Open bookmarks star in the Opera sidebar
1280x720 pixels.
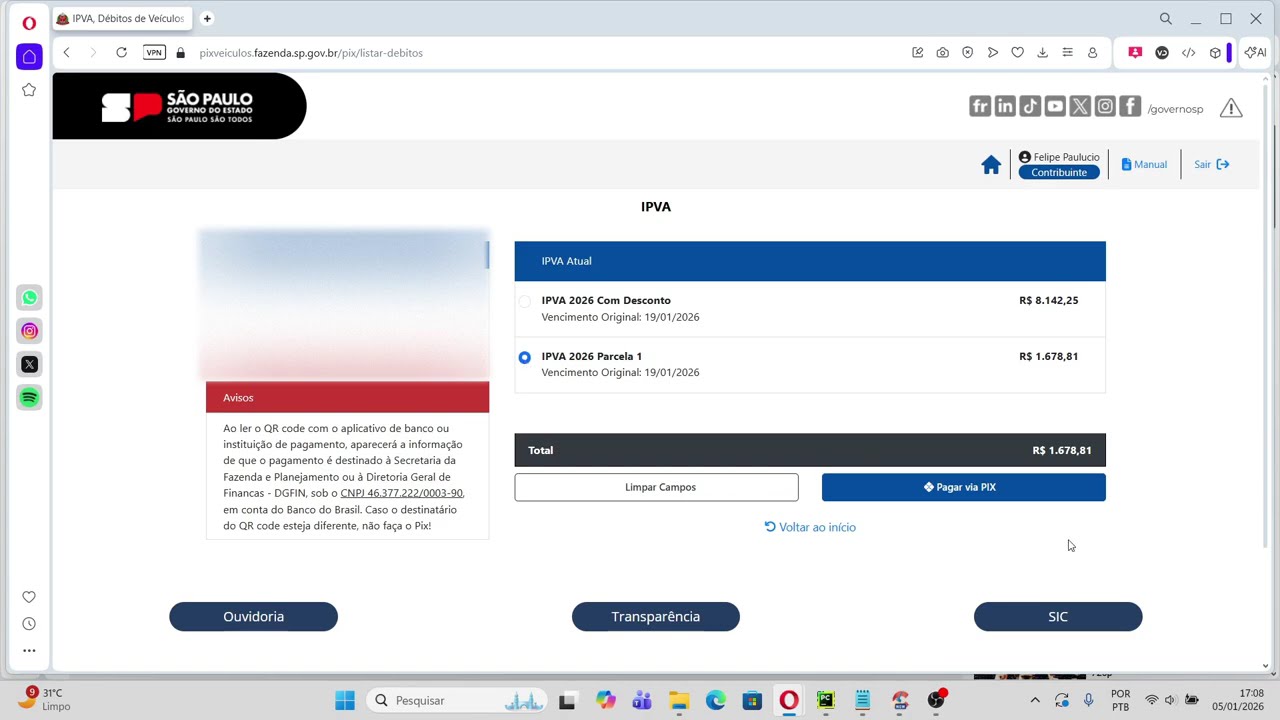click(x=29, y=90)
